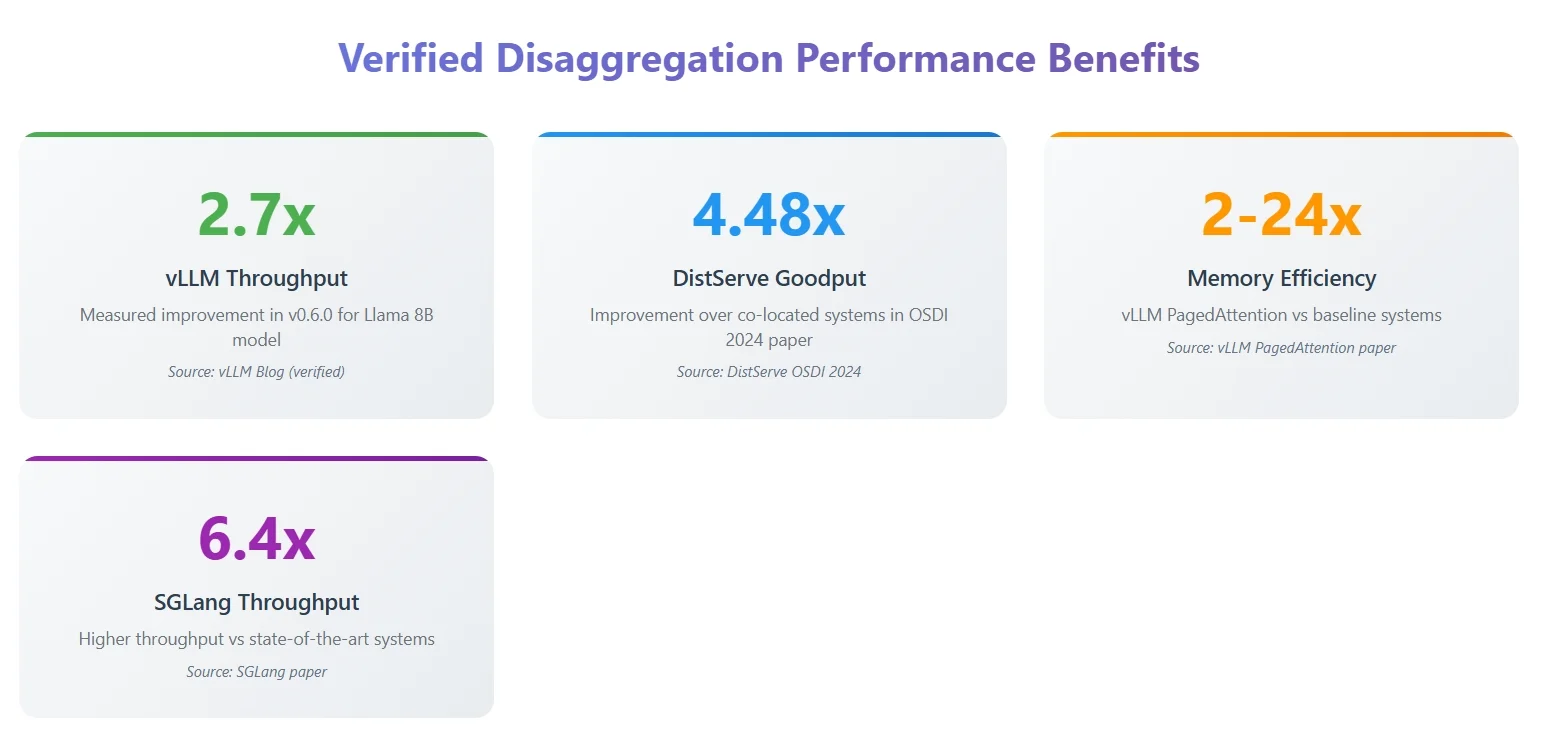Click the green 2.7x statistic
The width and height of the screenshot is (1542, 733).
pyautogui.click(x=257, y=213)
